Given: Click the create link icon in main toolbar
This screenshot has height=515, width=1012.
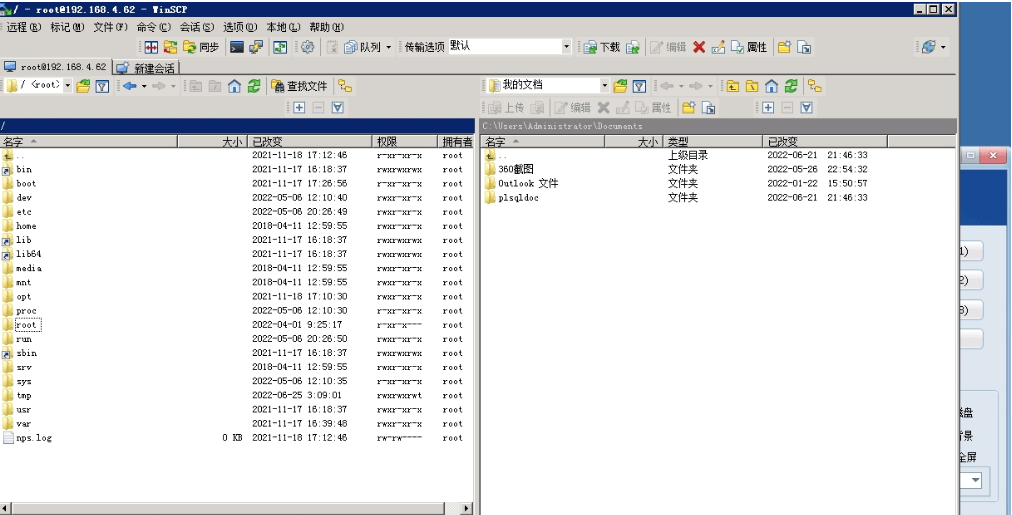Looking at the screenshot, I should pyautogui.click(x=804, y=47).
